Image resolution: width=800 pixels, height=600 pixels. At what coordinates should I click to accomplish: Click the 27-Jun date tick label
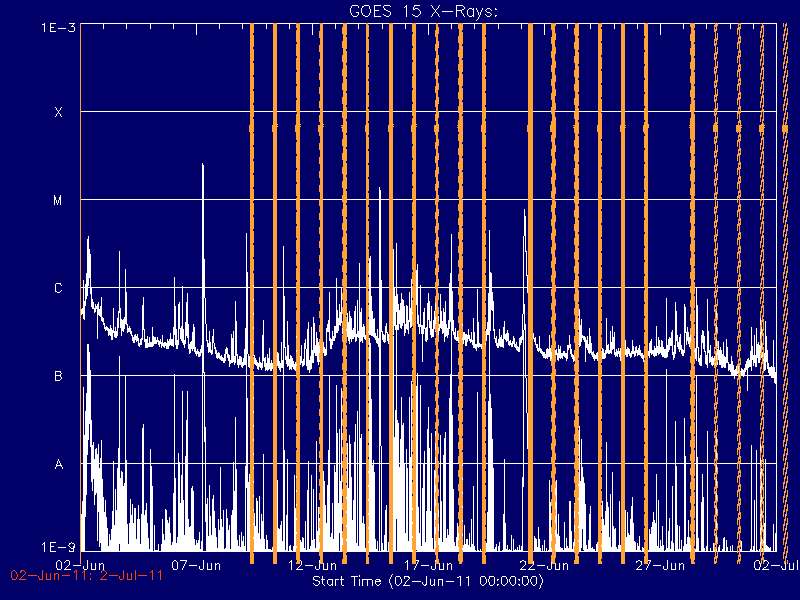(660, 565)
